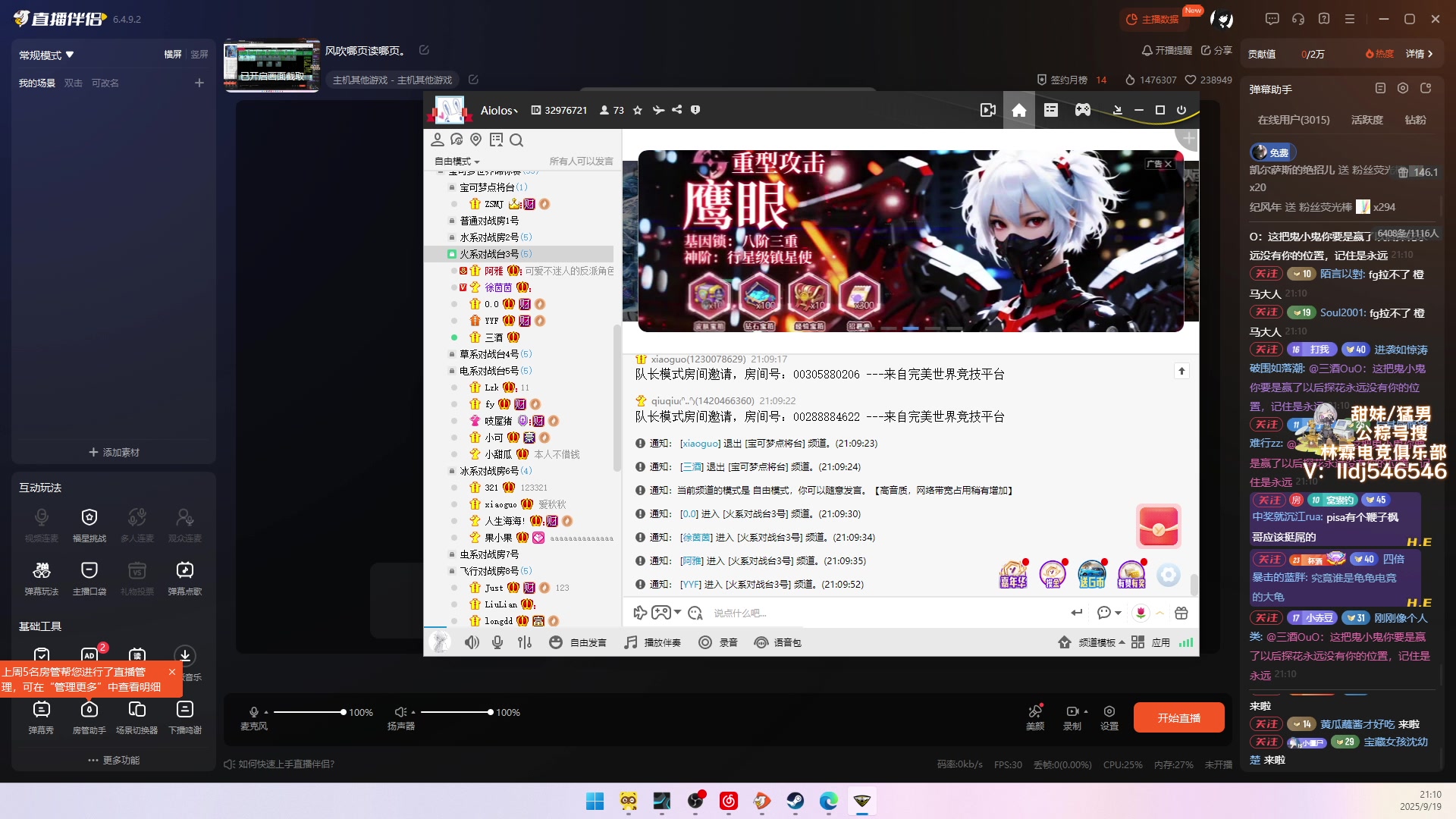The height and width of the screenshot is (819, 1456).
Task: Expand 频道模板 channel template menu
Action: pyautogui.click(x=1092, y=642)
